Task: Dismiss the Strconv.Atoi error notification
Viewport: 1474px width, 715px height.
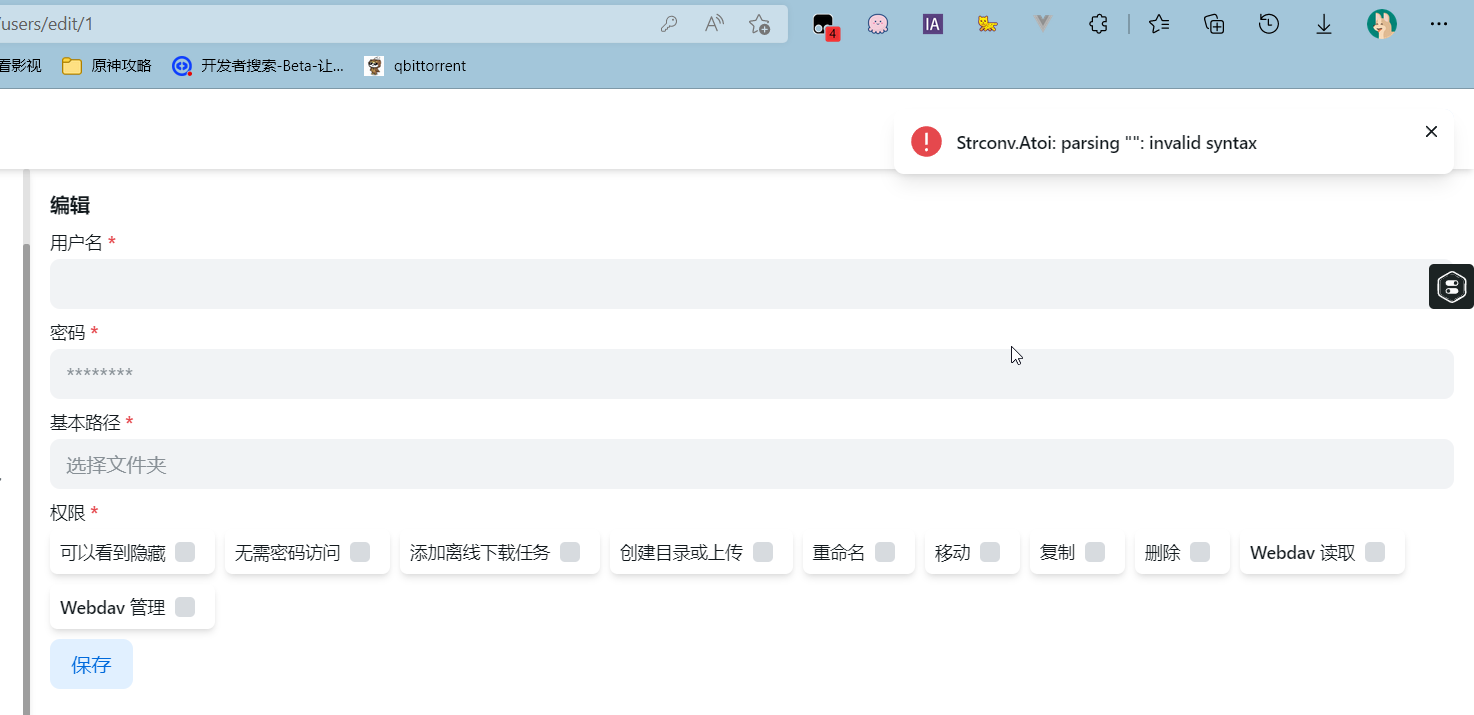Action: pos(1431,131)
